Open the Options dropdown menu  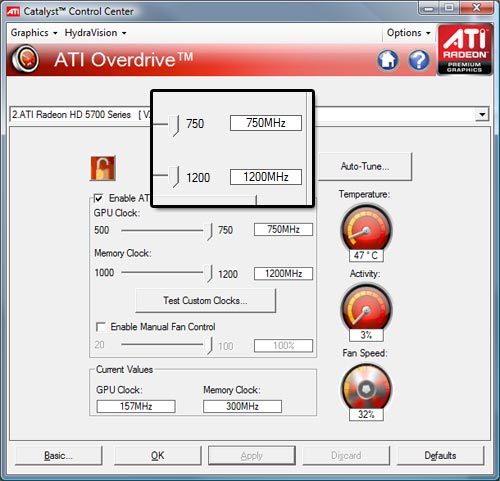click(408, 33)
